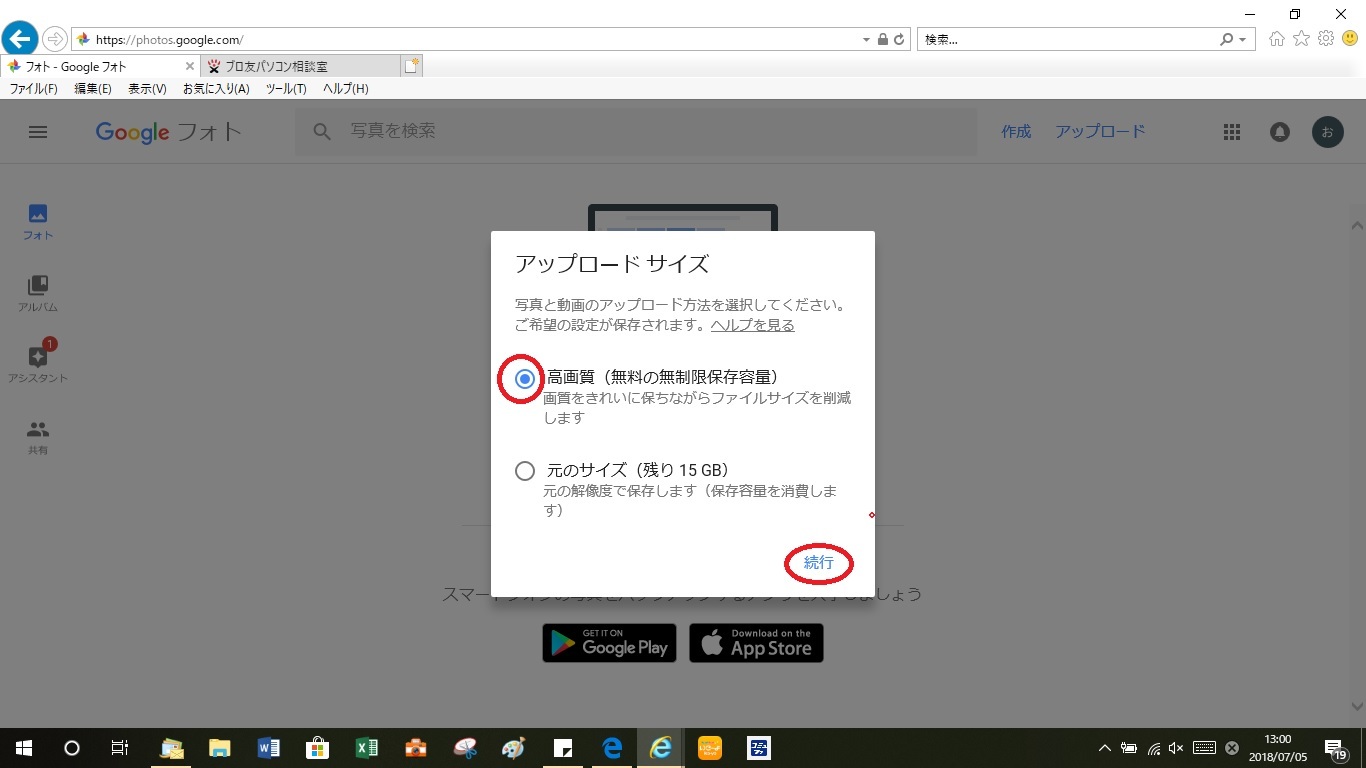Open the 表示(V) menu

click(147, 89)
